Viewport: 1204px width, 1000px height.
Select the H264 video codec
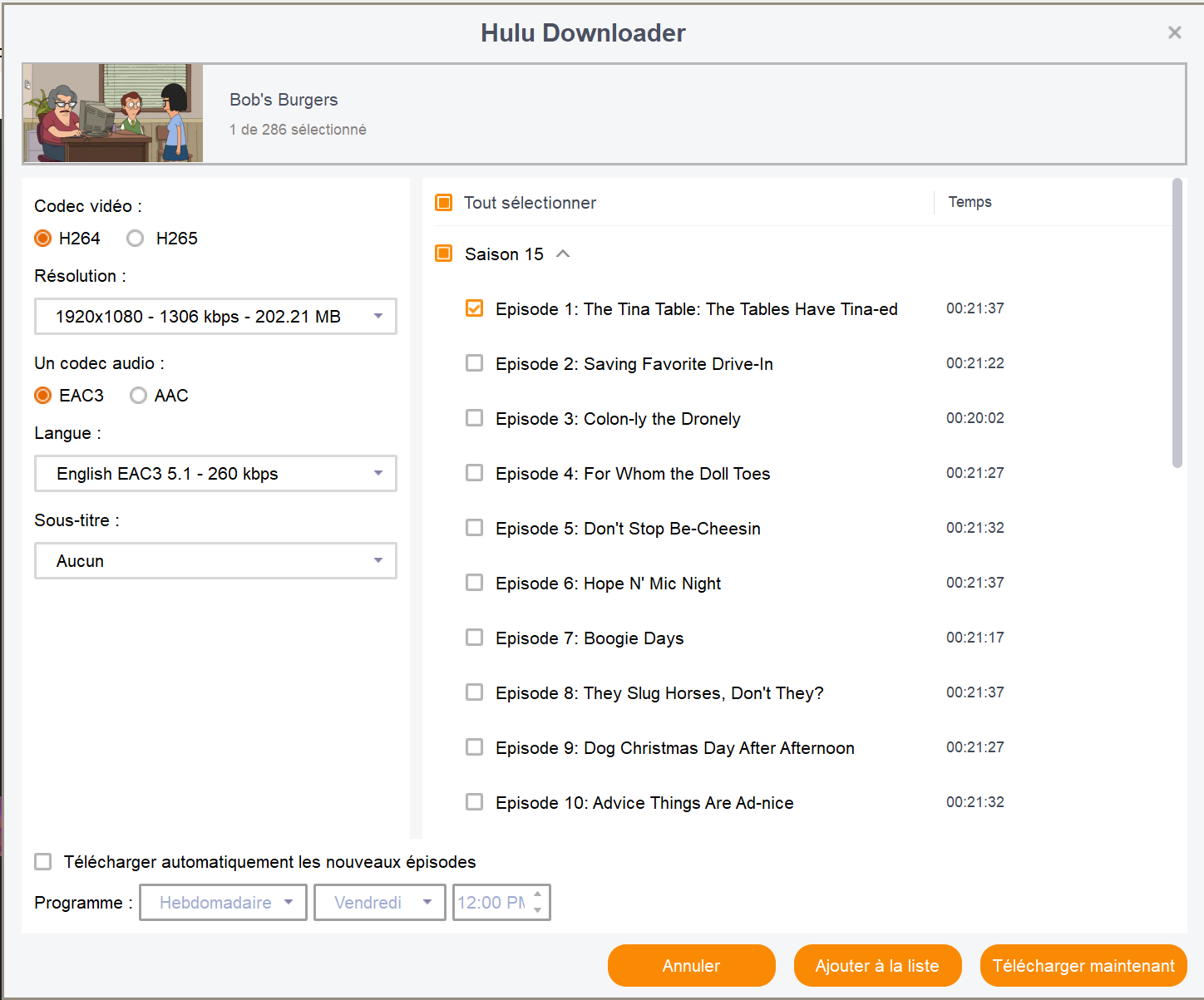(x=43, y=239)
